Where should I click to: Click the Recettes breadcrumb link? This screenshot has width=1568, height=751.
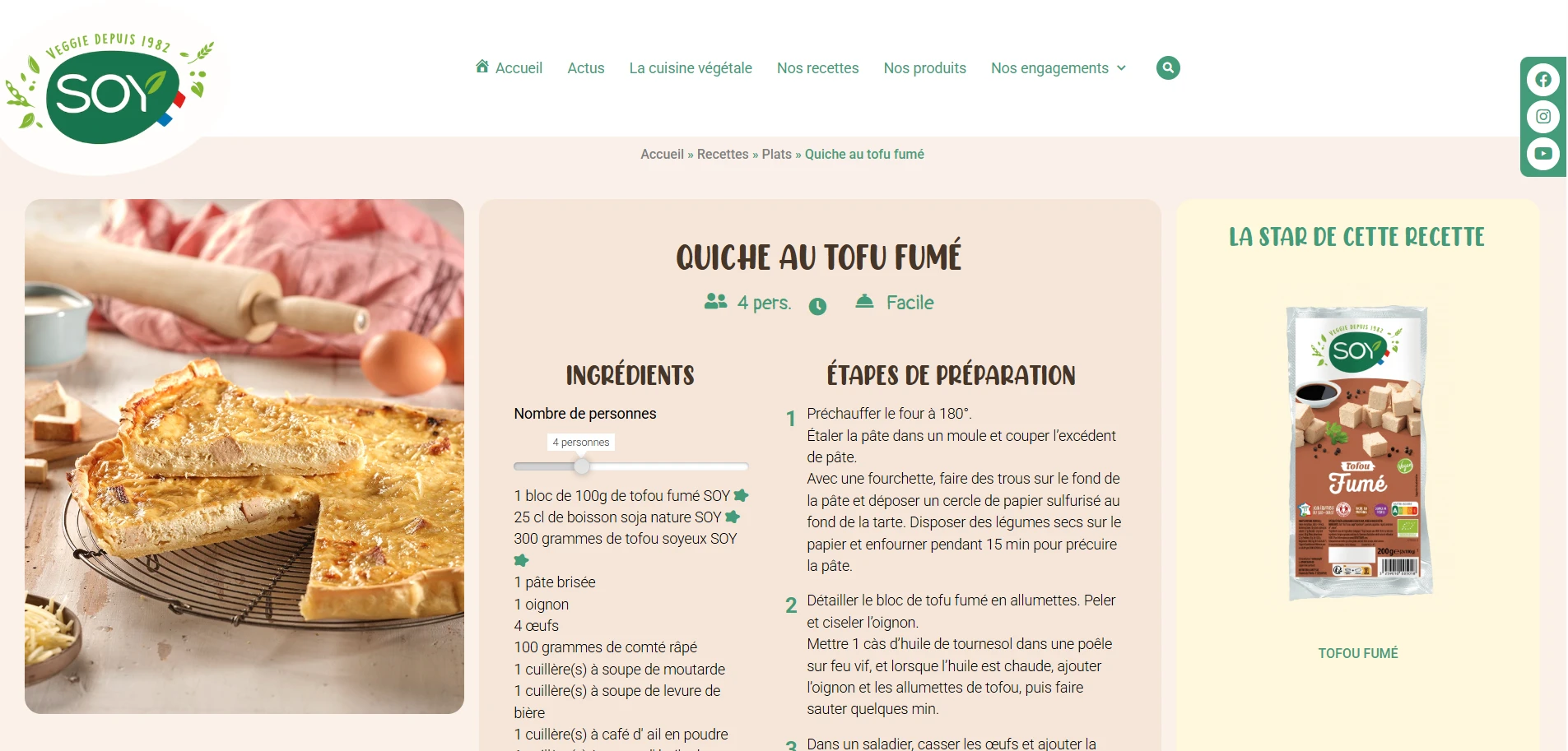click(x=723, y=154)
